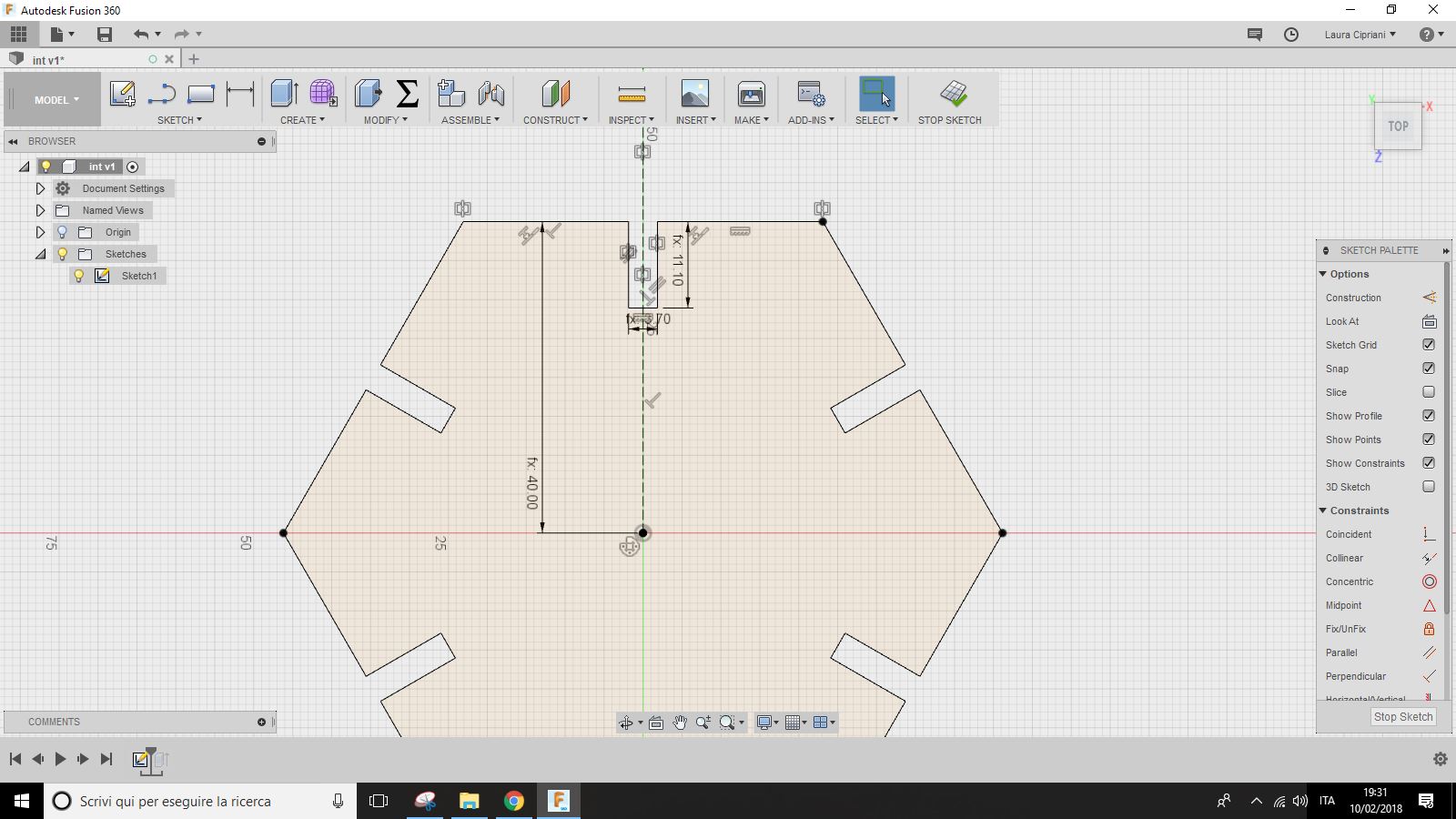Click the Concentric constraint icon
Image resolution: width=1456 pixels, height=819 pixels.
point(1429,581)
